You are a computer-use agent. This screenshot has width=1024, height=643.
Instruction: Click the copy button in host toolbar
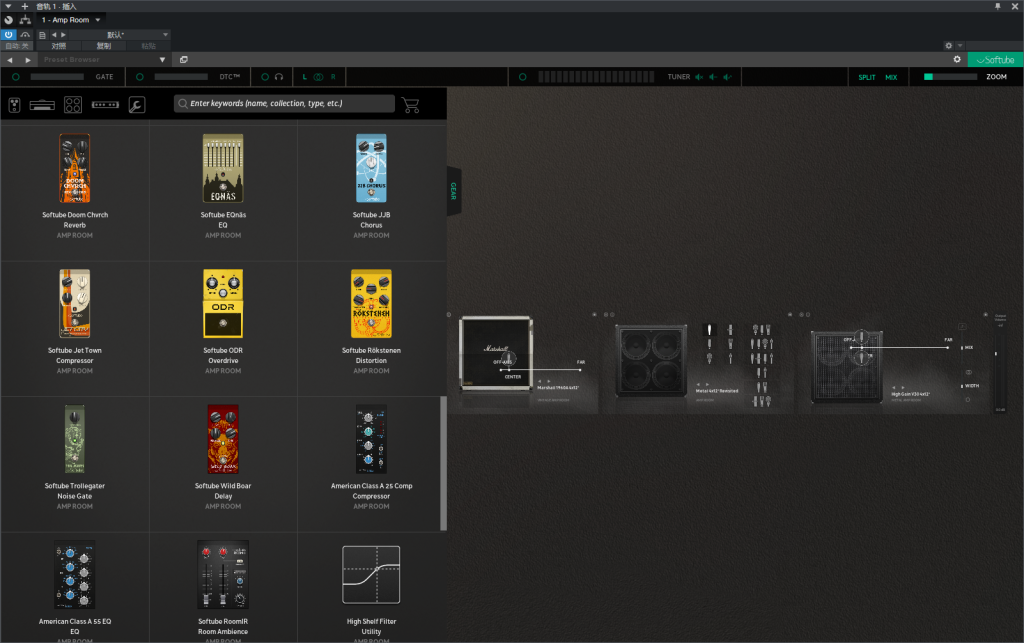[104, 46]
